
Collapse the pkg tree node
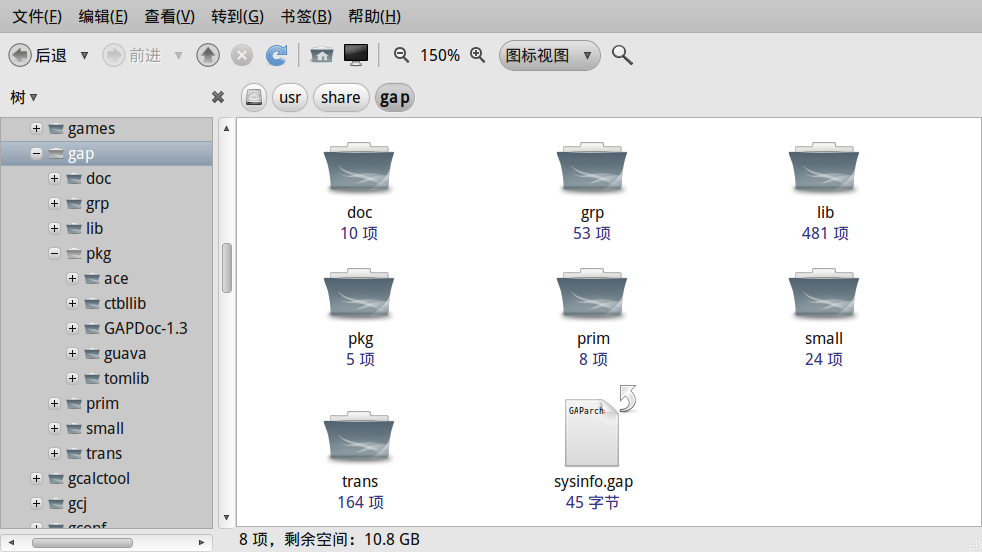[x=55, y=254]
